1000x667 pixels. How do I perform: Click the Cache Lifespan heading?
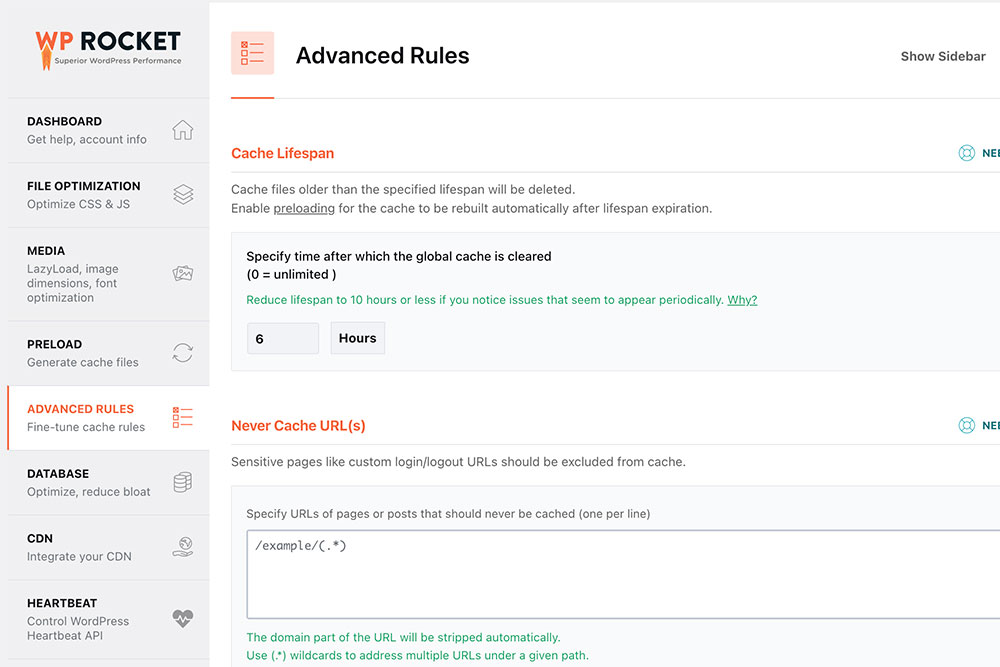click(283, 153)
